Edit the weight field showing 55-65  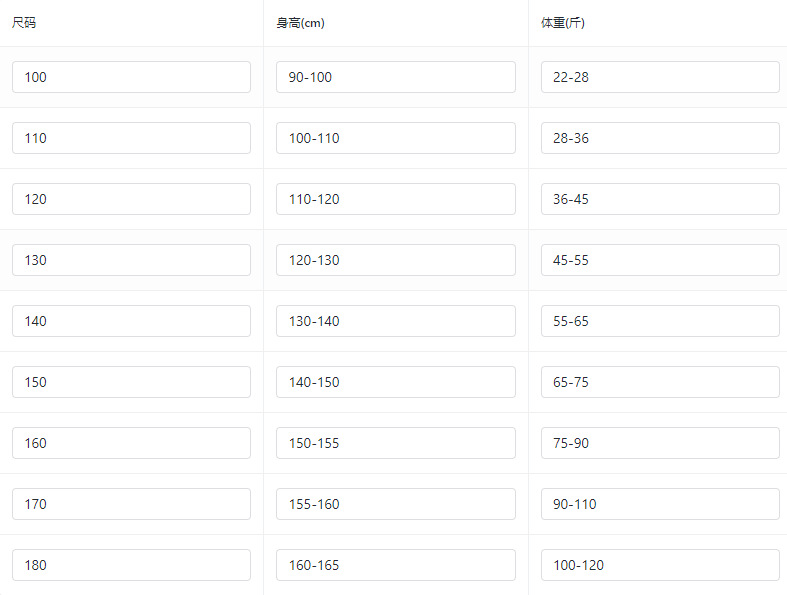[660, 321]
